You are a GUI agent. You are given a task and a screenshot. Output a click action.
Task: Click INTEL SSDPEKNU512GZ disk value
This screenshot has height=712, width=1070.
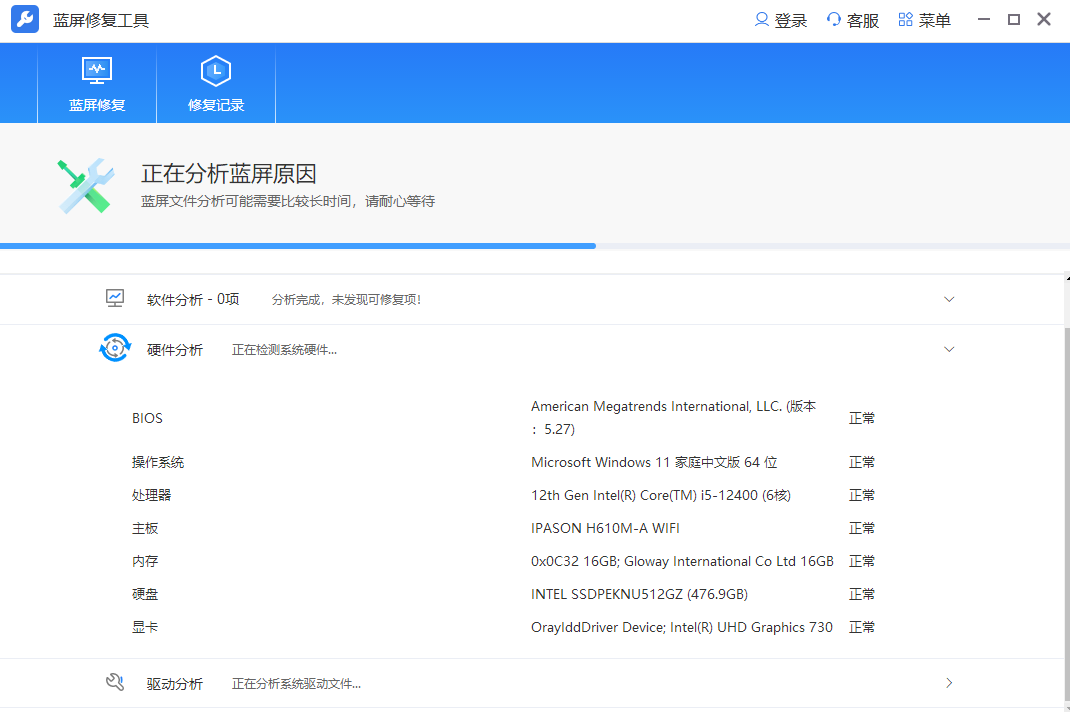coord(639,594)
